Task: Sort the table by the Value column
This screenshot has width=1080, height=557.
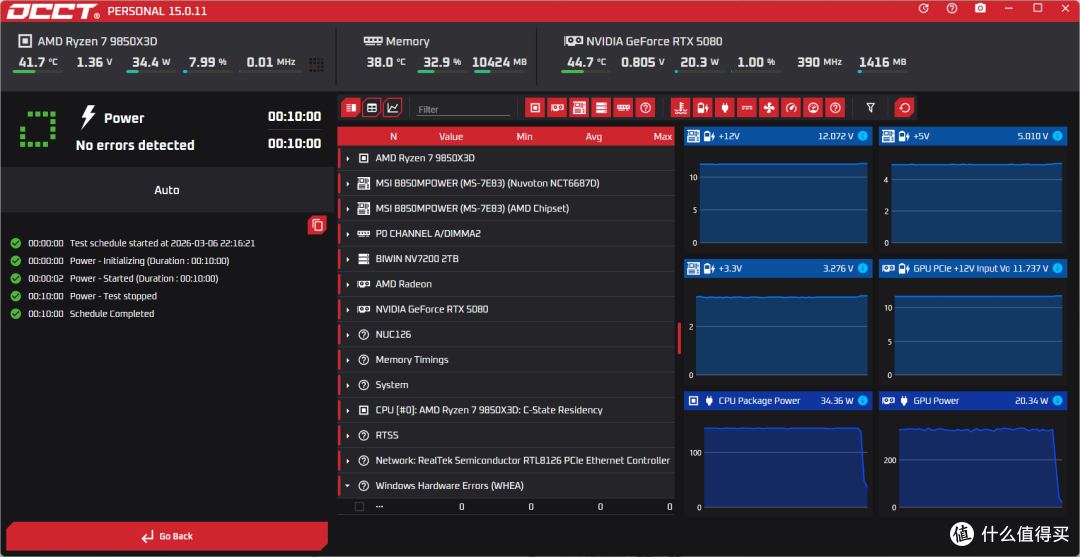Action: (x=451, y=136)
